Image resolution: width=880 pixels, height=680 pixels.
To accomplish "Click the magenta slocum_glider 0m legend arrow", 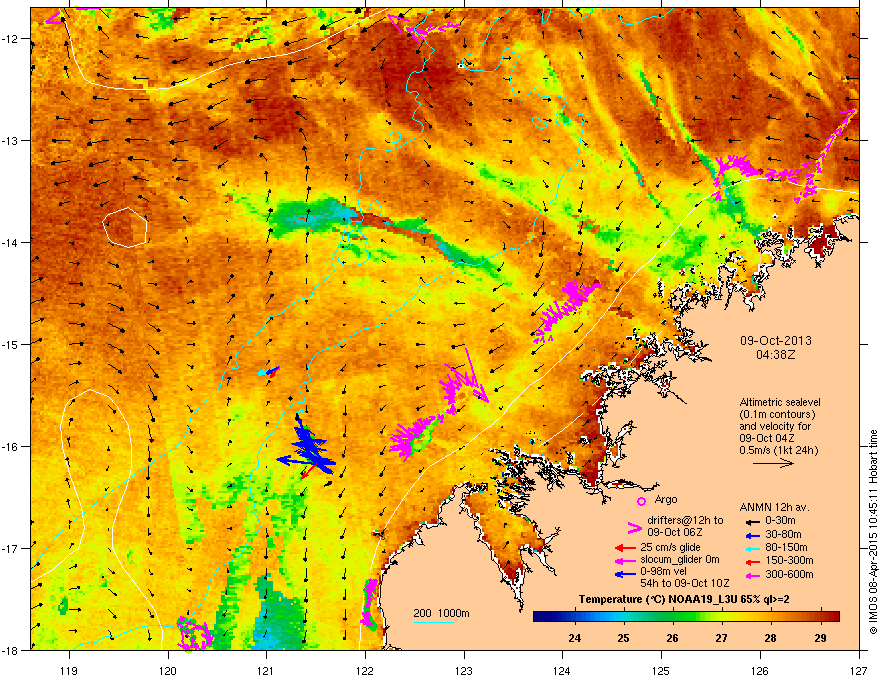I will pos(625,560).
